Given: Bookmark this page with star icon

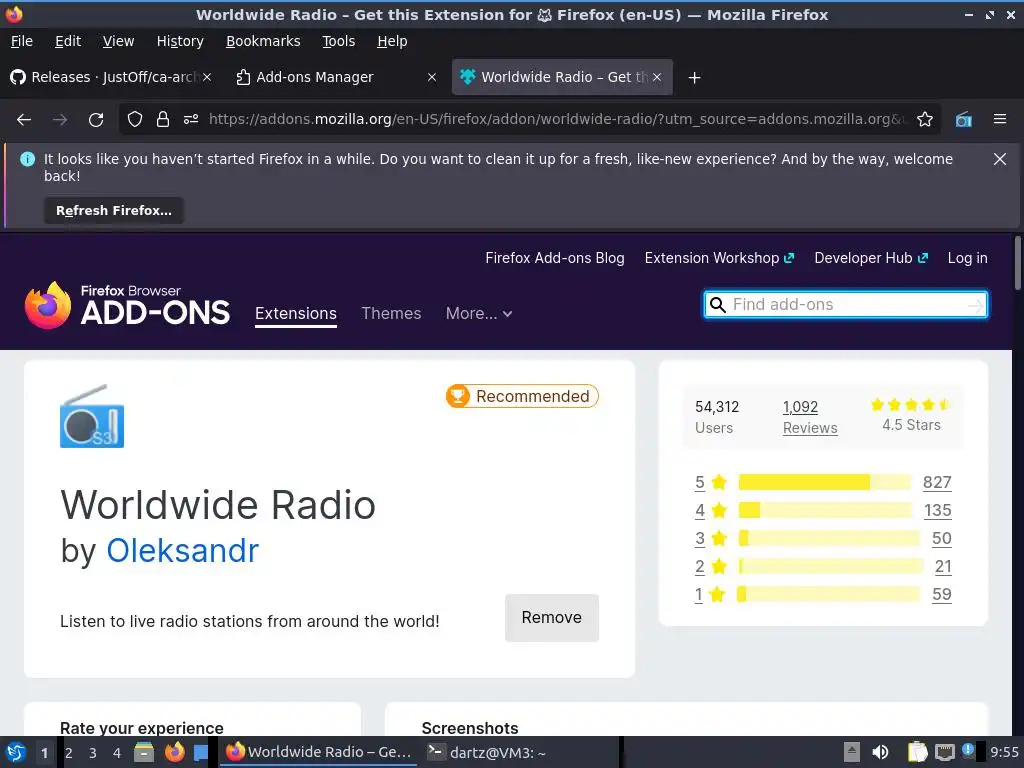Looking at the screenshot, I should point(925,120).
